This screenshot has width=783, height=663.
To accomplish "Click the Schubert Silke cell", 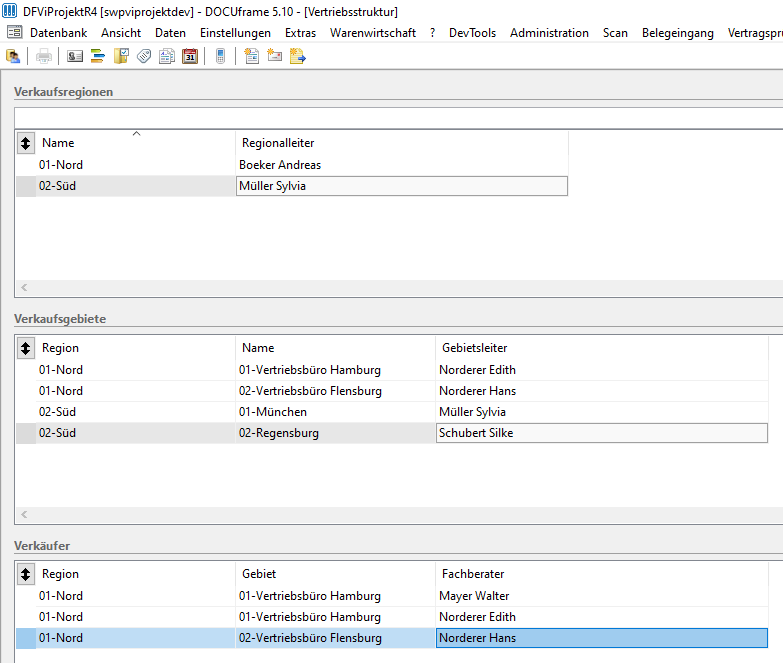I will (602, 433).
